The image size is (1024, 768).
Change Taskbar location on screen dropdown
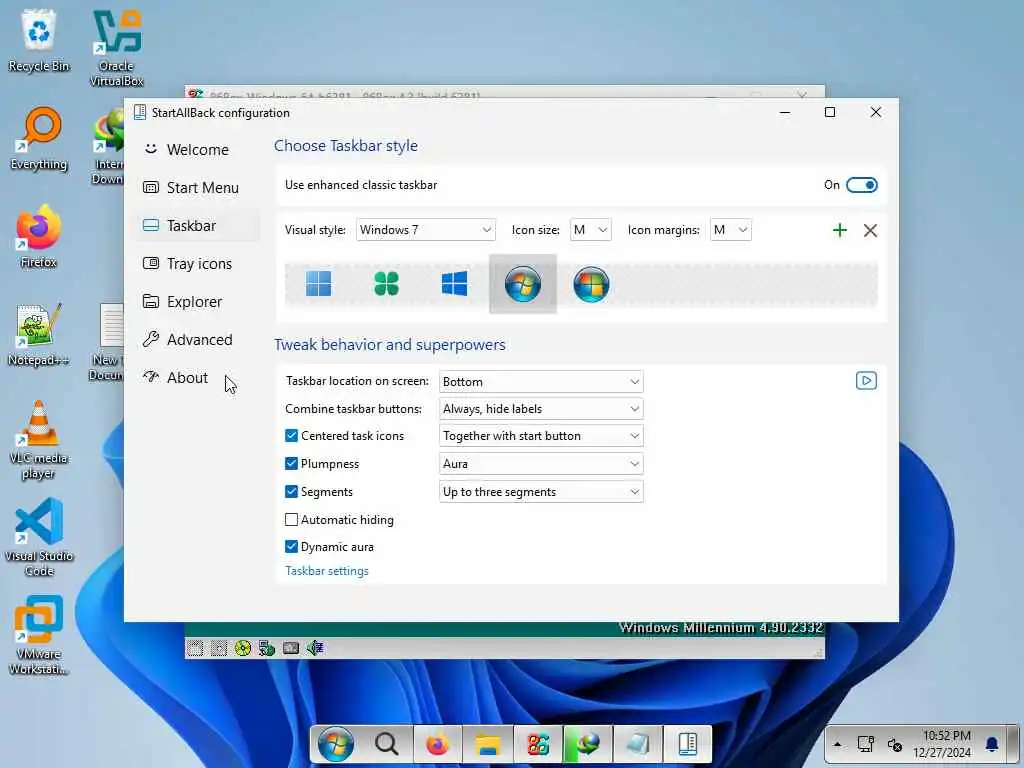coord(541,381)
